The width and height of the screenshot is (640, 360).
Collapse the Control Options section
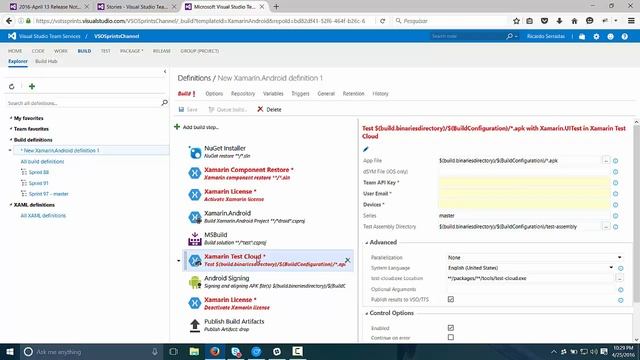[x=366, y=313]
